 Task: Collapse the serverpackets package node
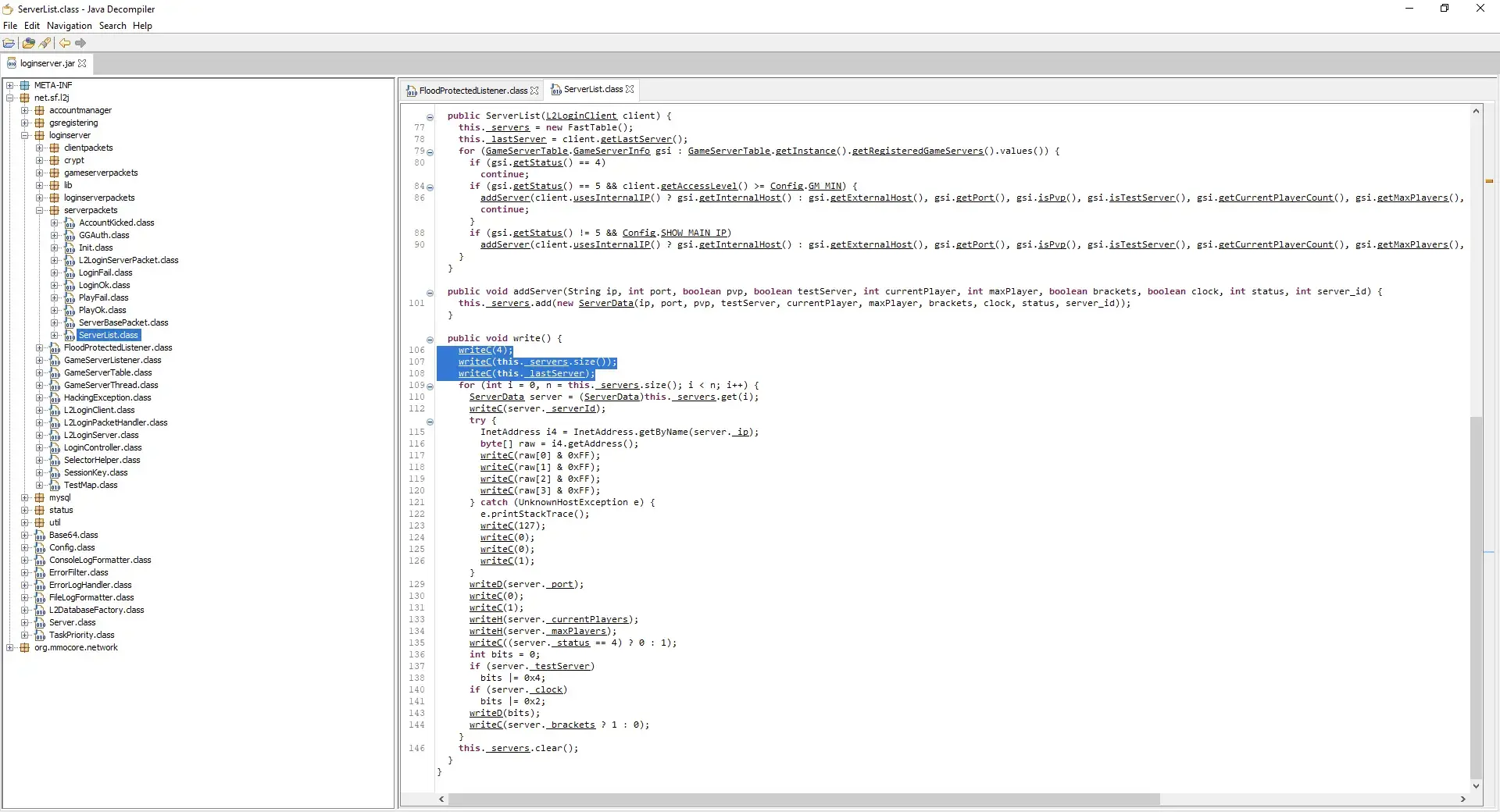[x=40, y=211]
